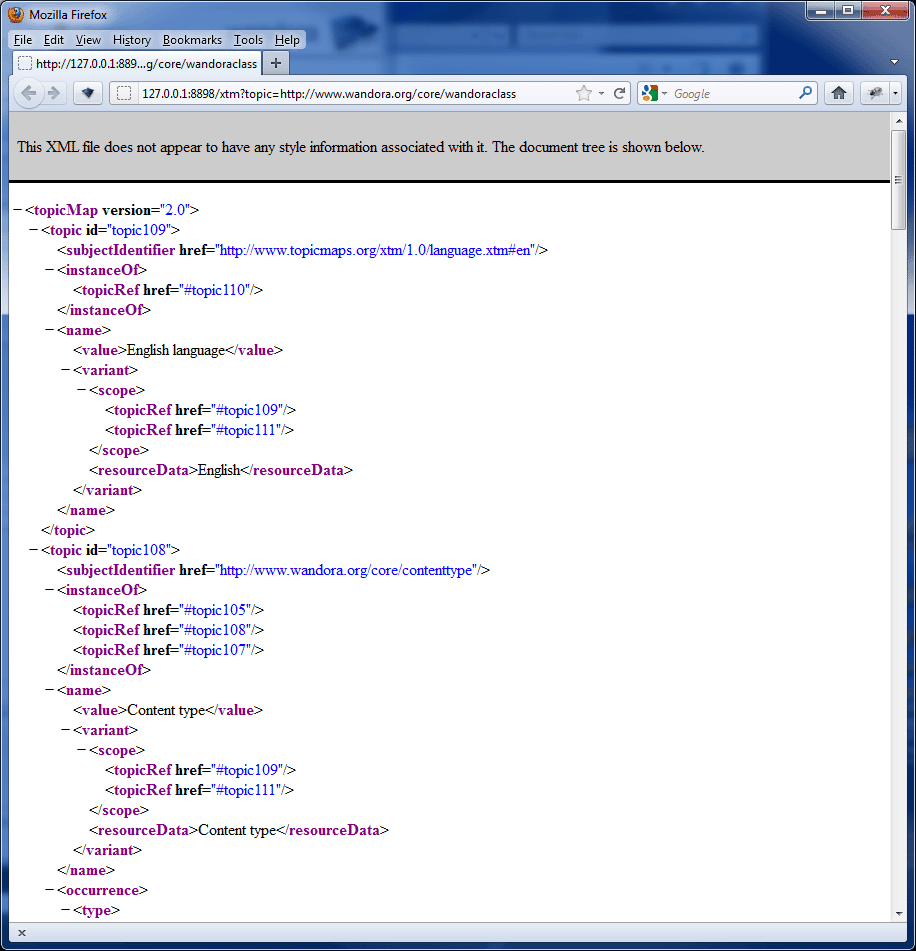Open the History menu
Viewport: 916px width, 951px height.
(131, 40)
